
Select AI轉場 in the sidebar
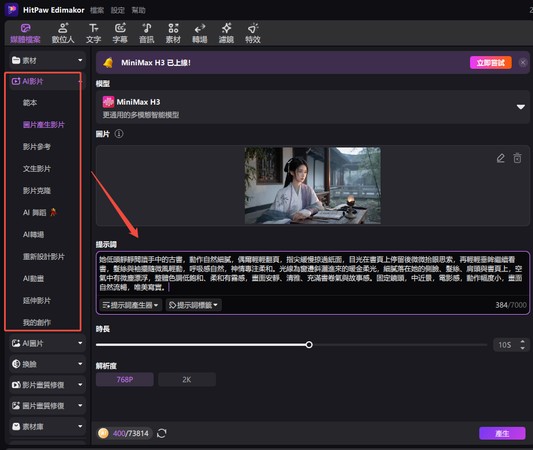click(33, 235)
